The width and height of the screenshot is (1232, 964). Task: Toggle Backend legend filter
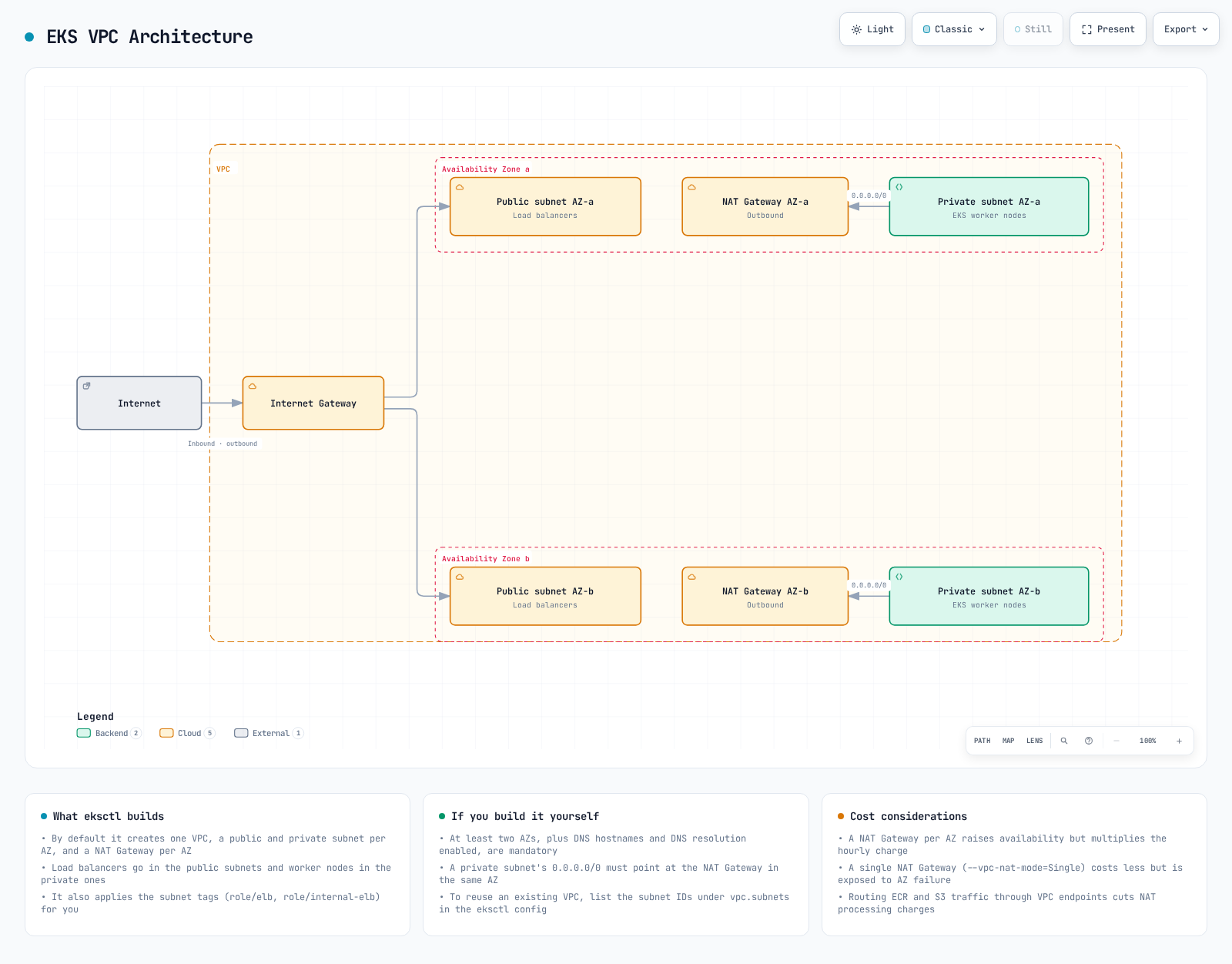tap(109, 733)
